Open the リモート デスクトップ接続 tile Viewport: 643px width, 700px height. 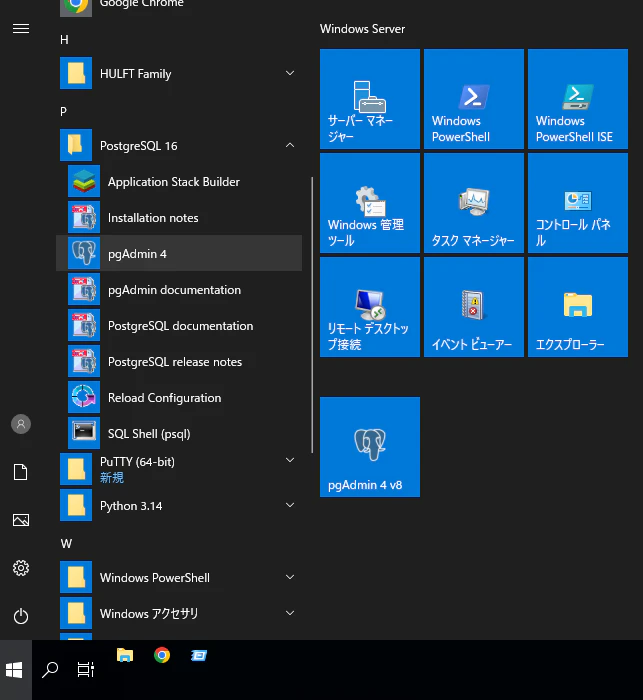(x=370, y=307)
